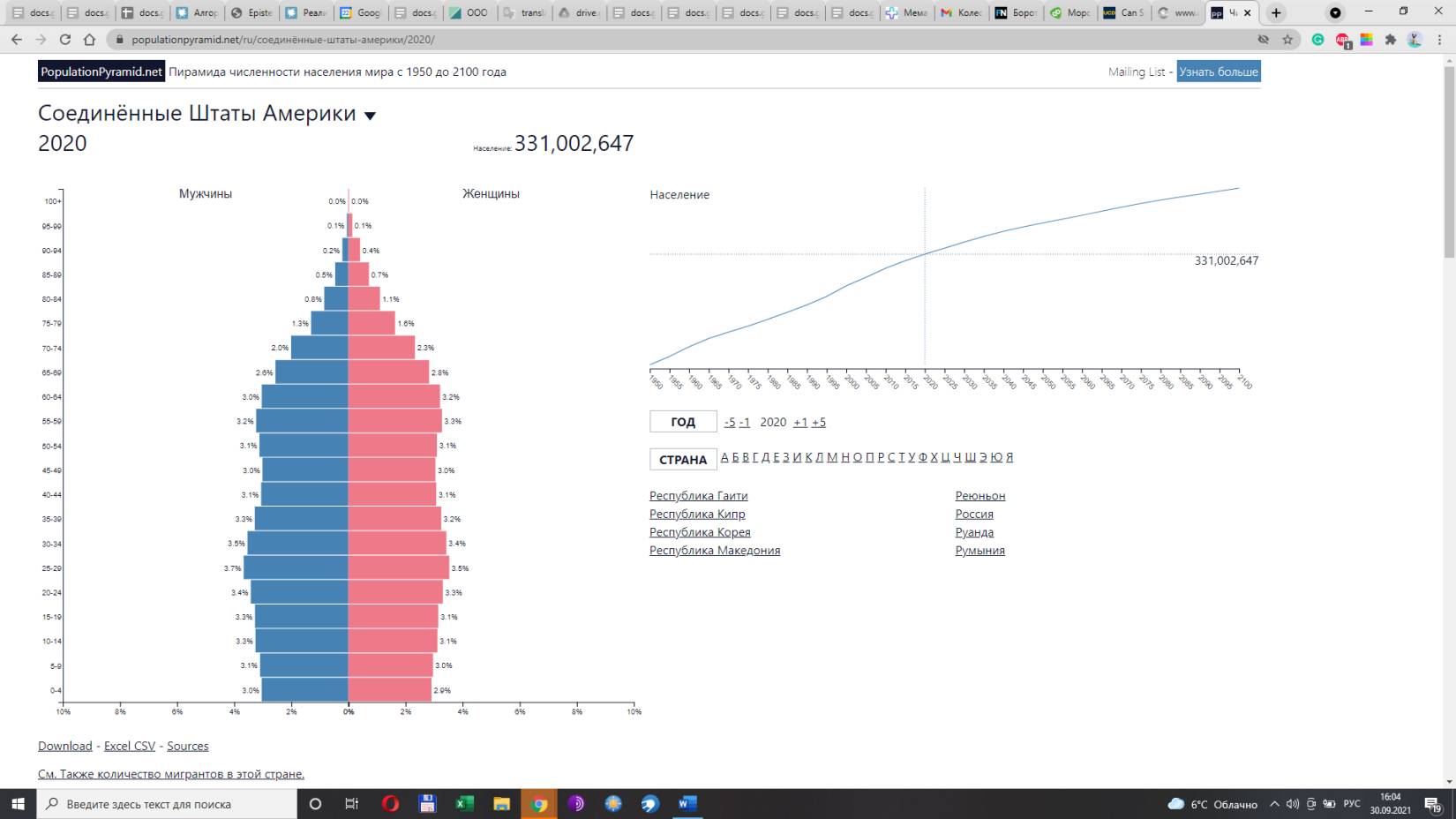The height and width of the screenshot is (819, 1456).
Task: Open the Россия country link
Action: pos(973,514)
